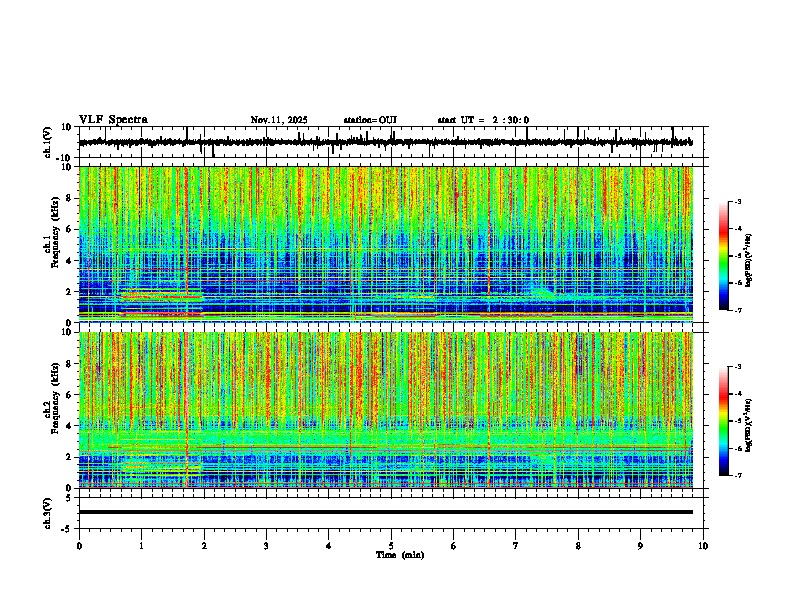Click the "3" tick on time axis
This screenshot has height=612, width=792.
tap(266, 546)
